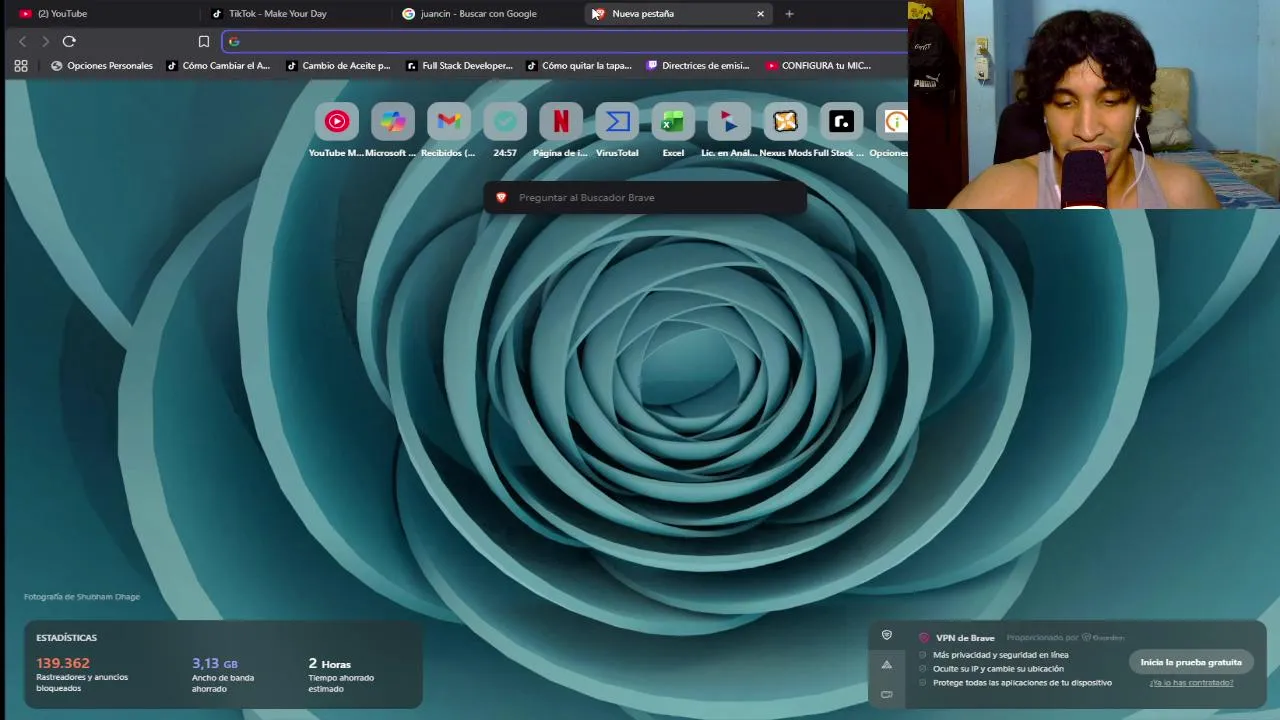Click the 2 Horas time saved statistic
1280x720 pixels.
point(330,663)
